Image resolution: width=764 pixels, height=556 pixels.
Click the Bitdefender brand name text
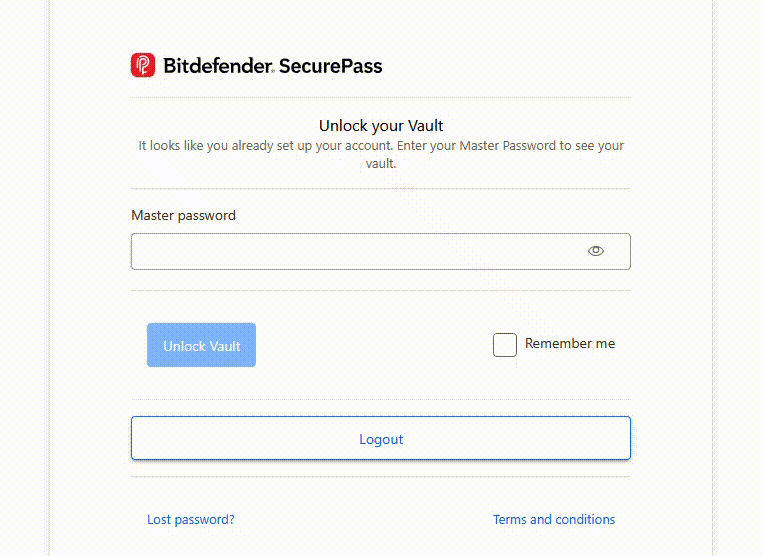218,66
